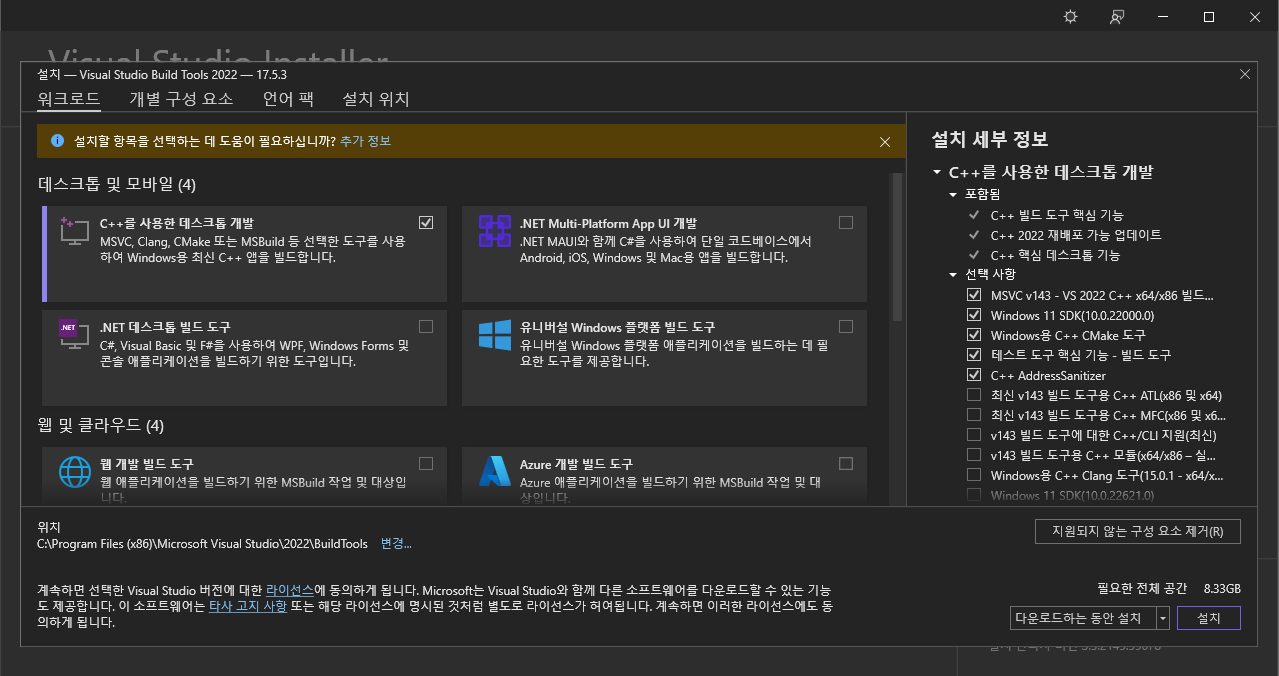Uncheck 테스트 도구 핵심 기능 - 빌드 도구
Image resolution: width=1279 pixels, height=676 pixels.
tap(974, 355)
